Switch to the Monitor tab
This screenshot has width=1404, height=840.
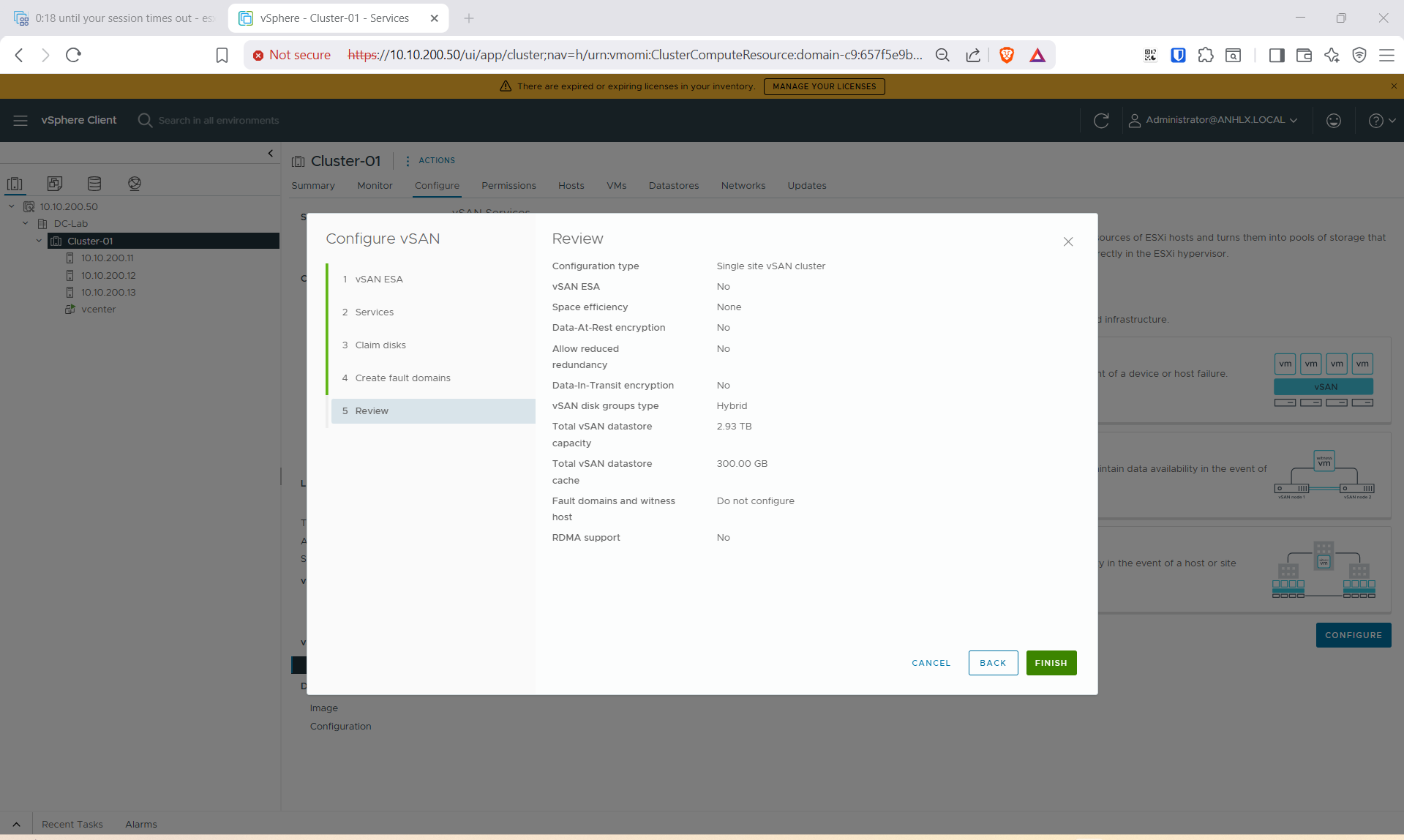(x=375, y=186)
